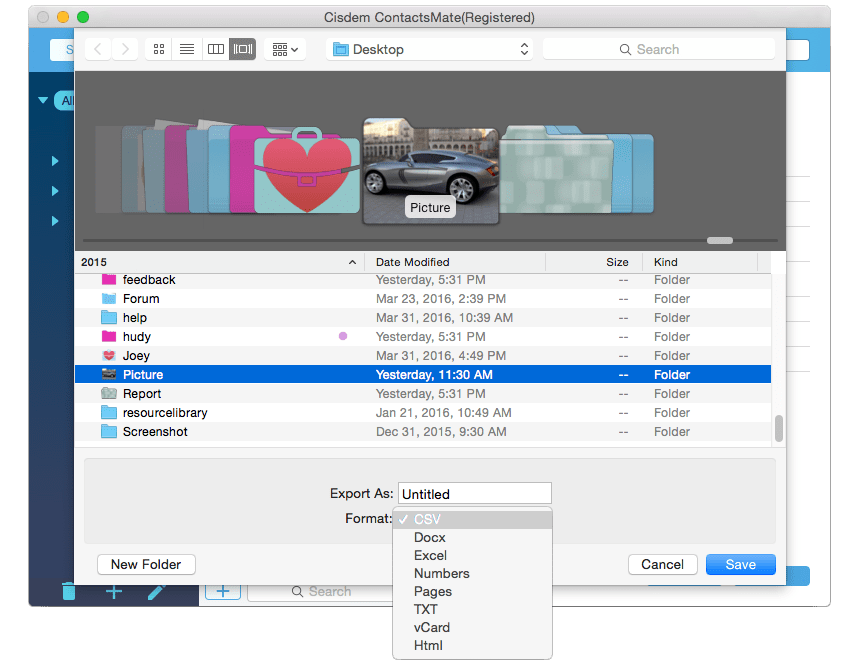Viewport: 857px width, 670px height.
Task: Click the pencil edit icon
Action: pyautogui.click(x=156, y=592)
